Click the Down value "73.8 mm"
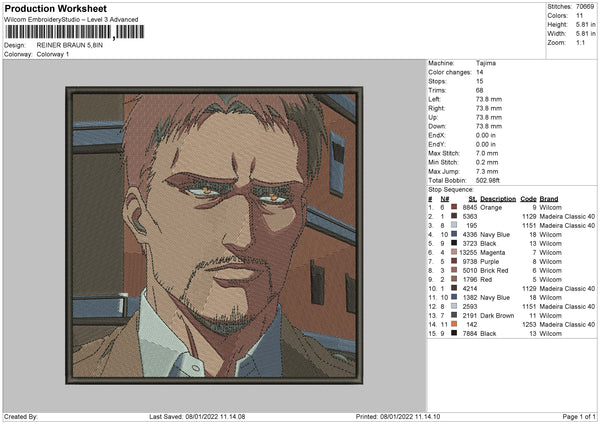The height and width of the screenshot is (424, 600). tap(489, 126)
